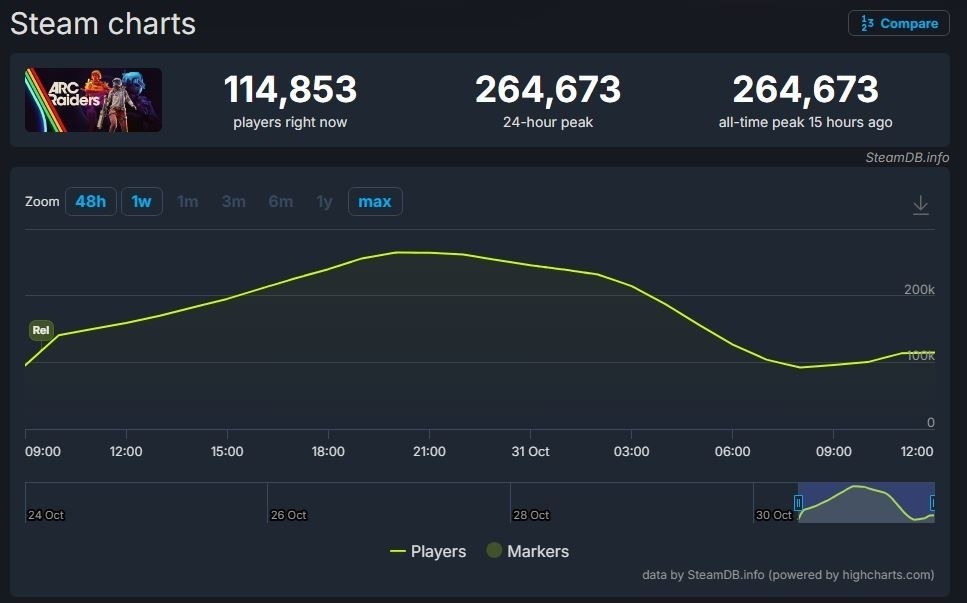Choose the 1y zoom range
967x603 pixels.
(324, 202)
